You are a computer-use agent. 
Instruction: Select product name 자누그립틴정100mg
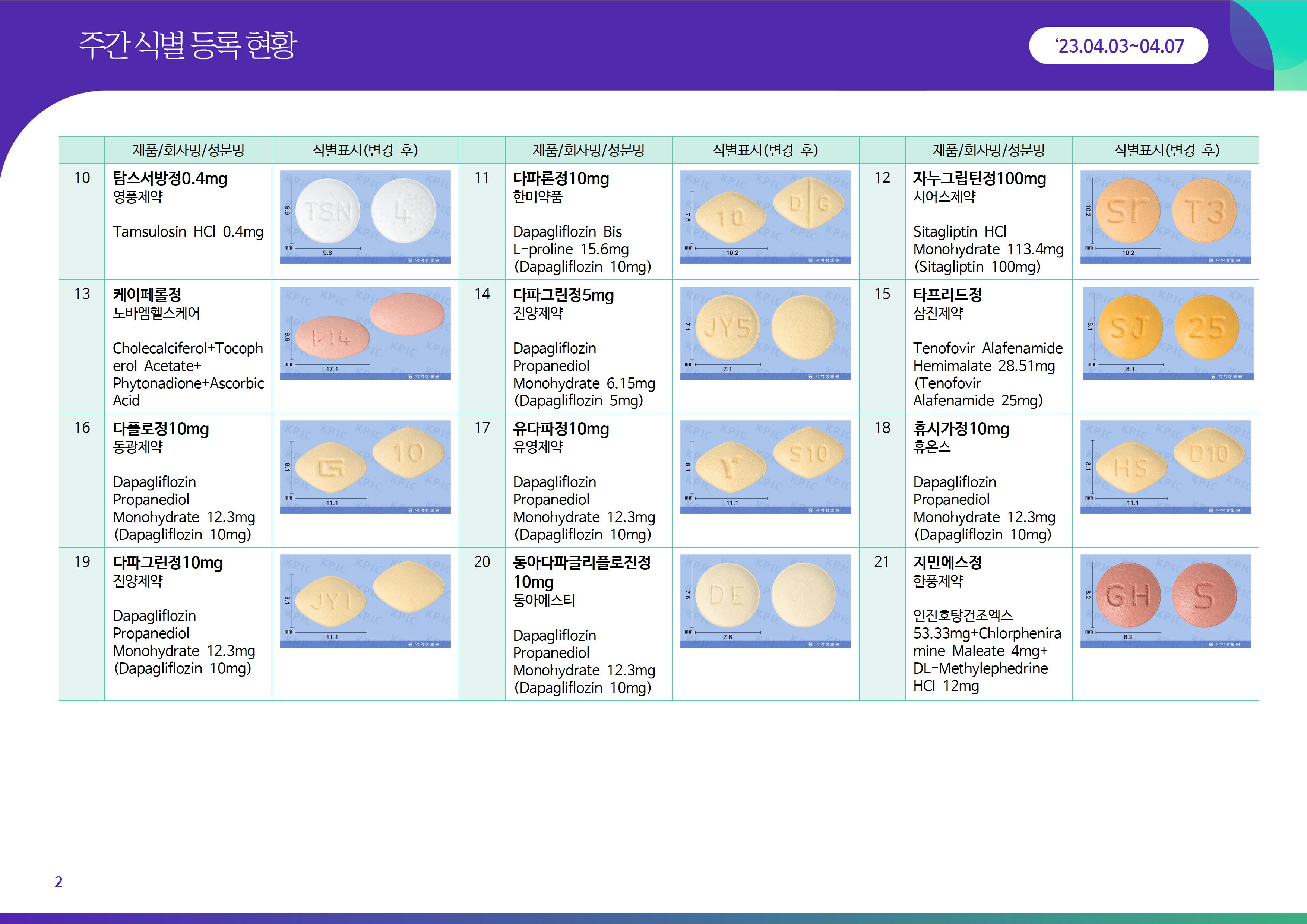[x=979, y=179]
